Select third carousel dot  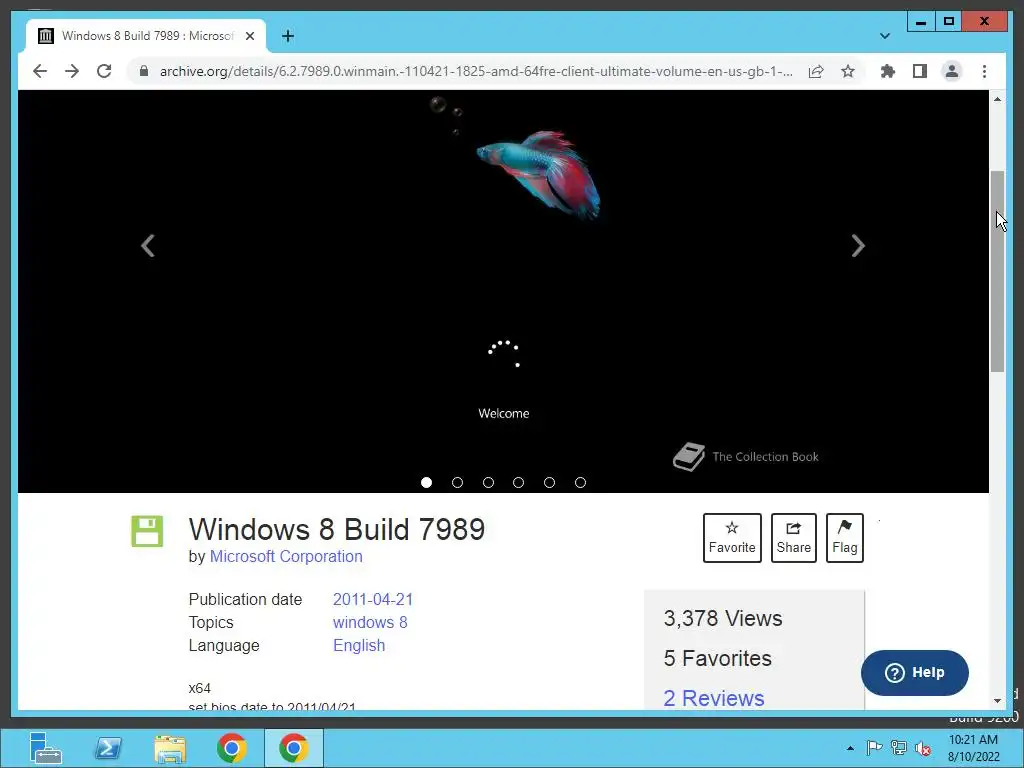tap(488, 483)
